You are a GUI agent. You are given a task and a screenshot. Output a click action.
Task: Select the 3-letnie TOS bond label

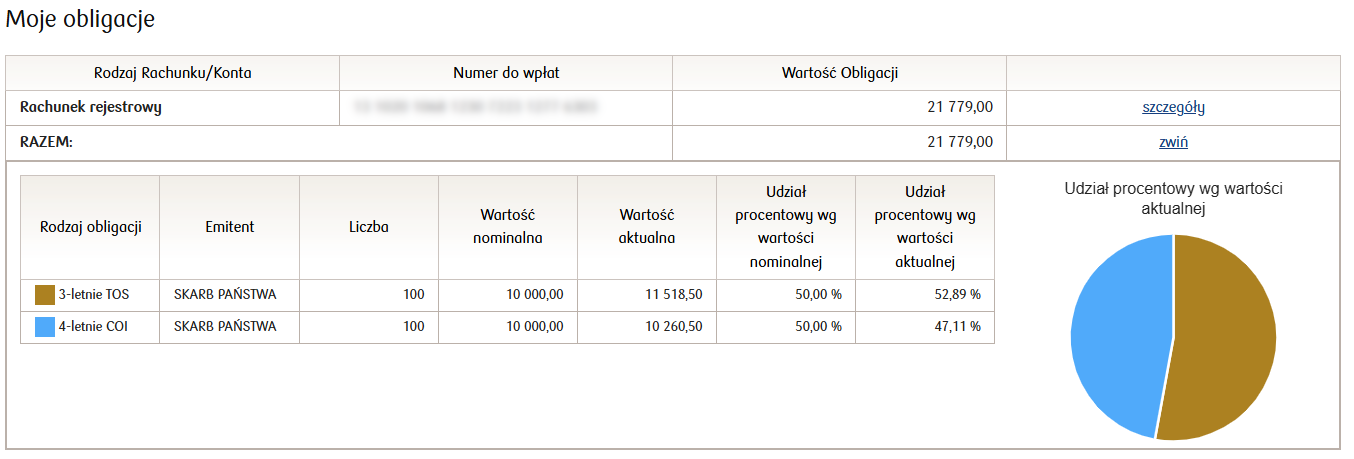[x=94, y=295]
